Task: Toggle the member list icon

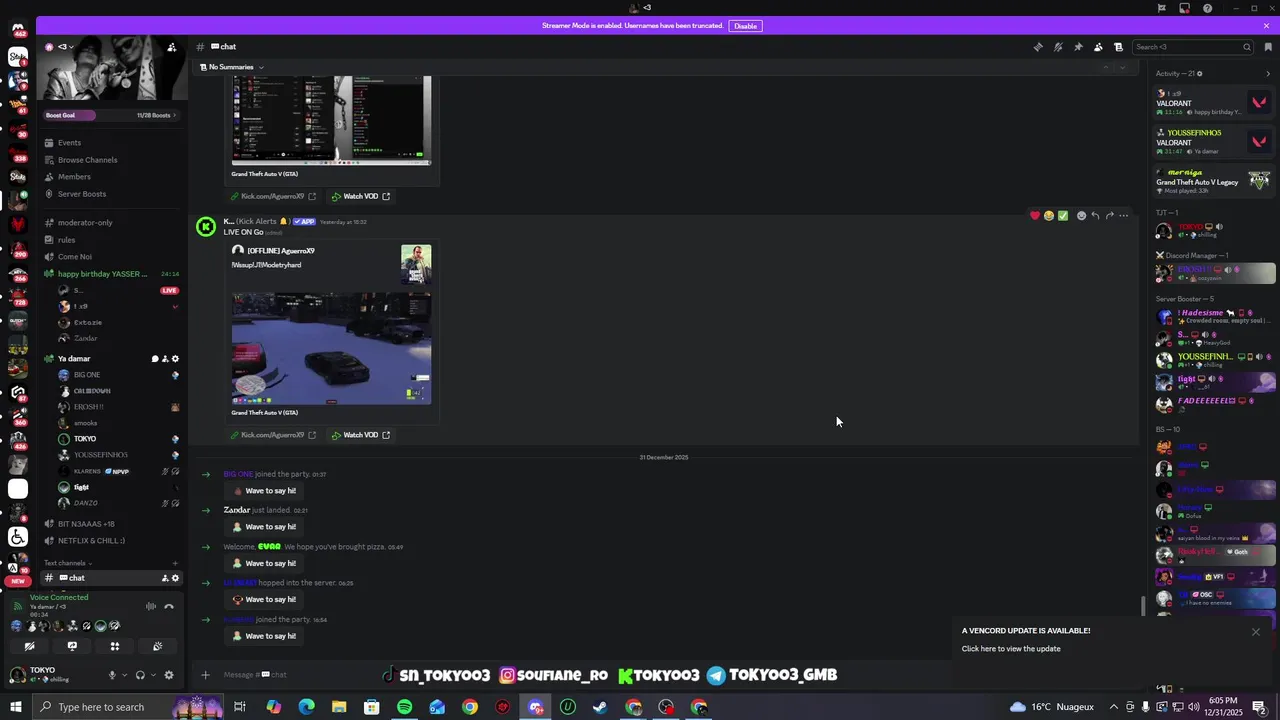Action: pyautogui.click(x=1098, y=47)
